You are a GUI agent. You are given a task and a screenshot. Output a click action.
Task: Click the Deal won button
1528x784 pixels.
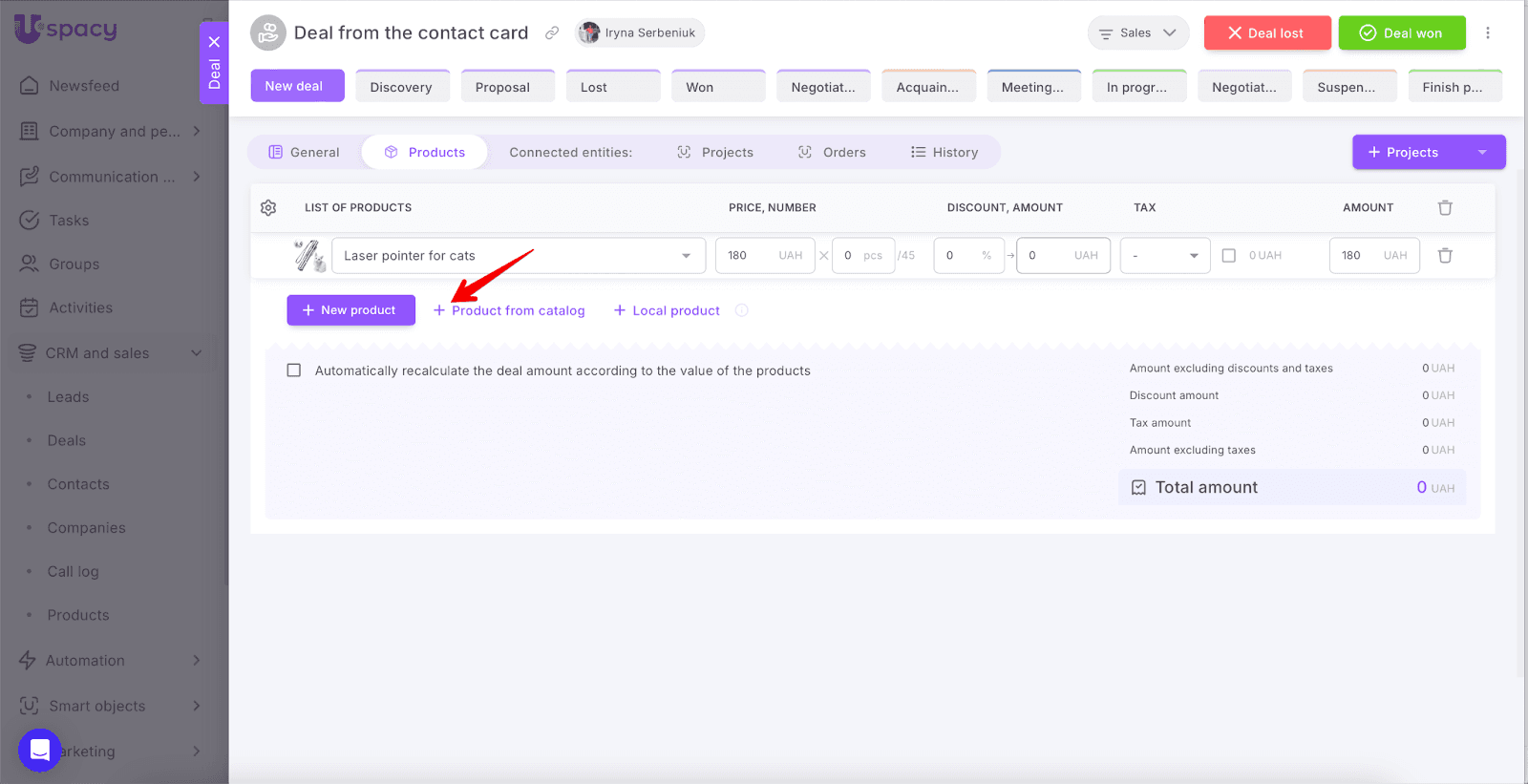(1401, 33)
